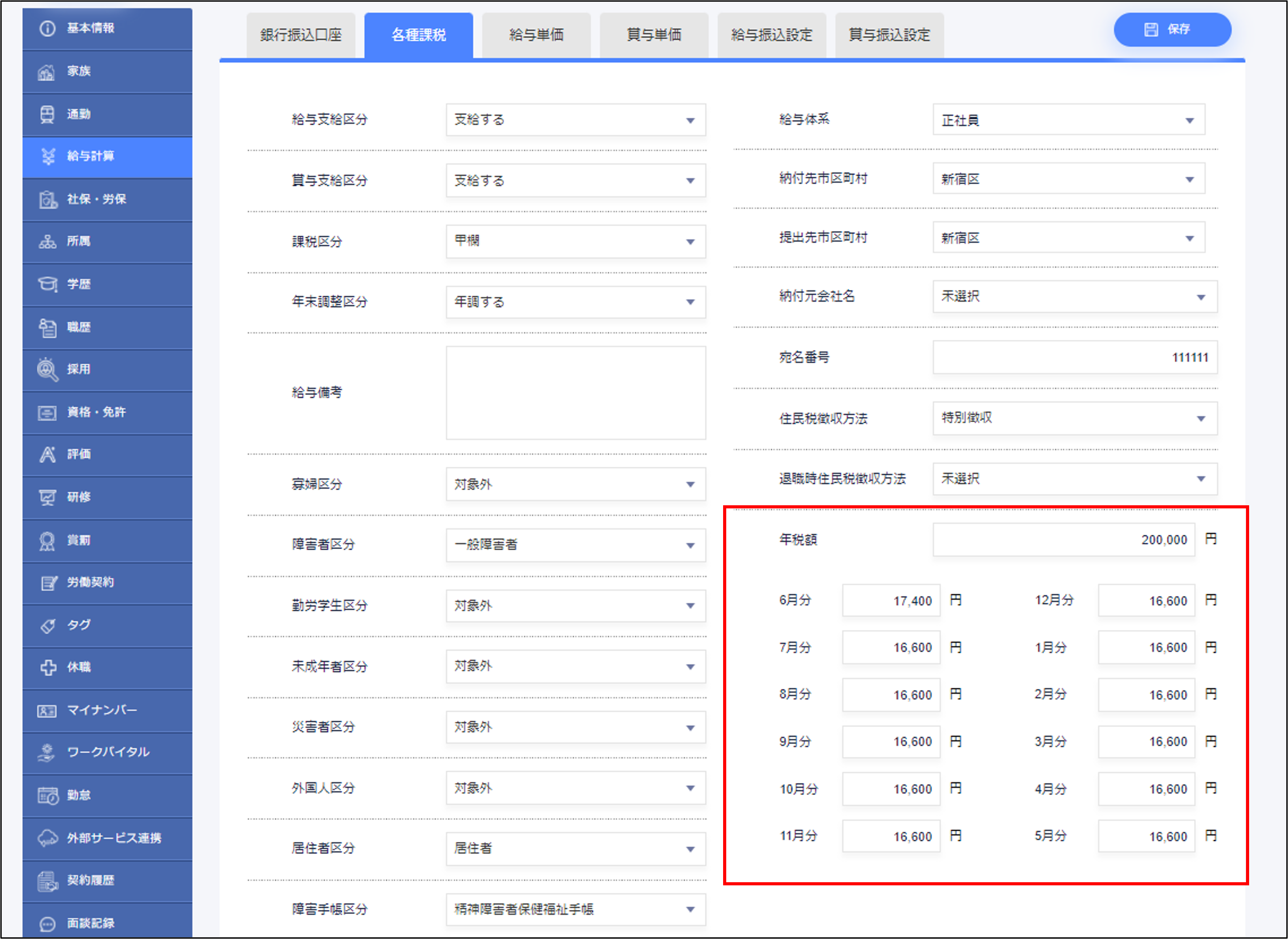Click the 給与備考 text area
Screen dimensions: 1288x939
pos(575,393)
